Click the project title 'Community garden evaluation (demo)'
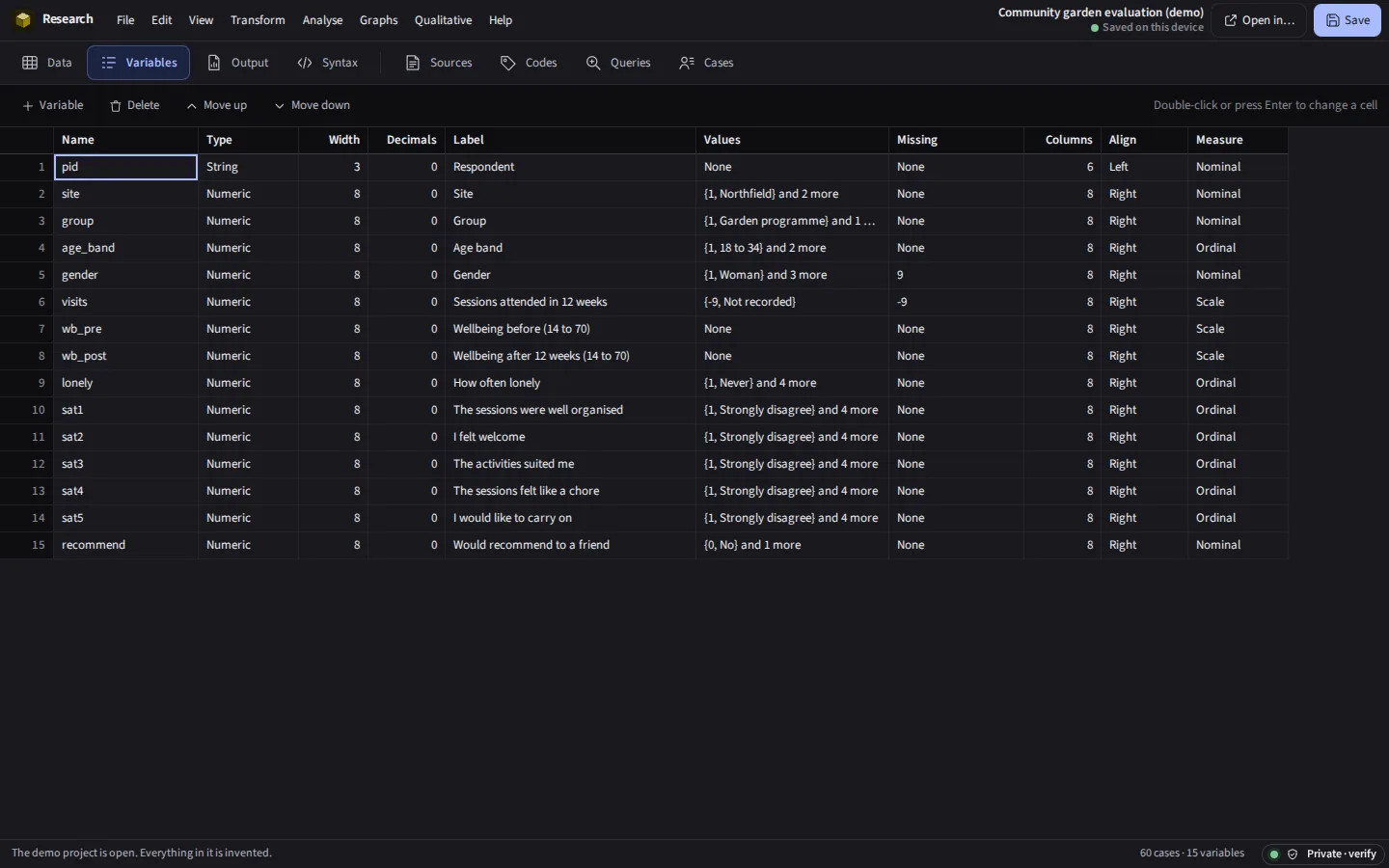The width and height of the screenshot is (1389, 868). click(x=1101, y=13)
